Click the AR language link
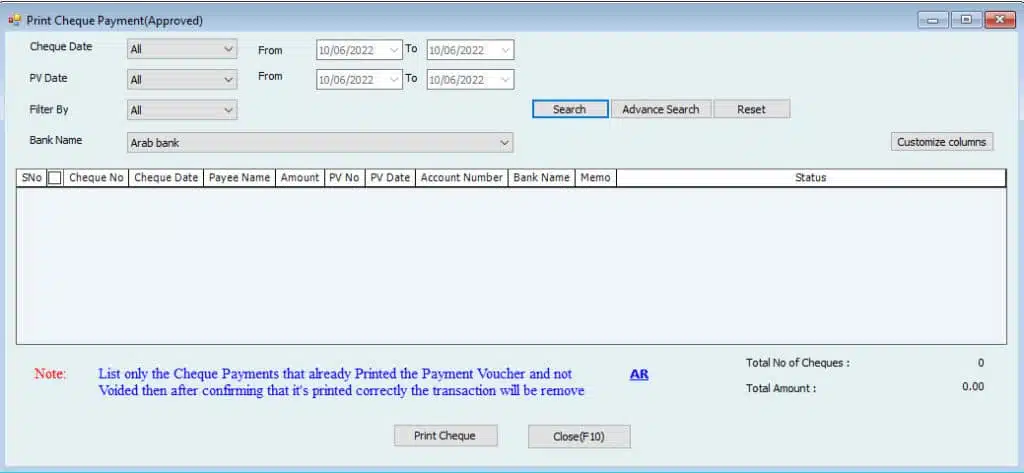 pos(639,374)
